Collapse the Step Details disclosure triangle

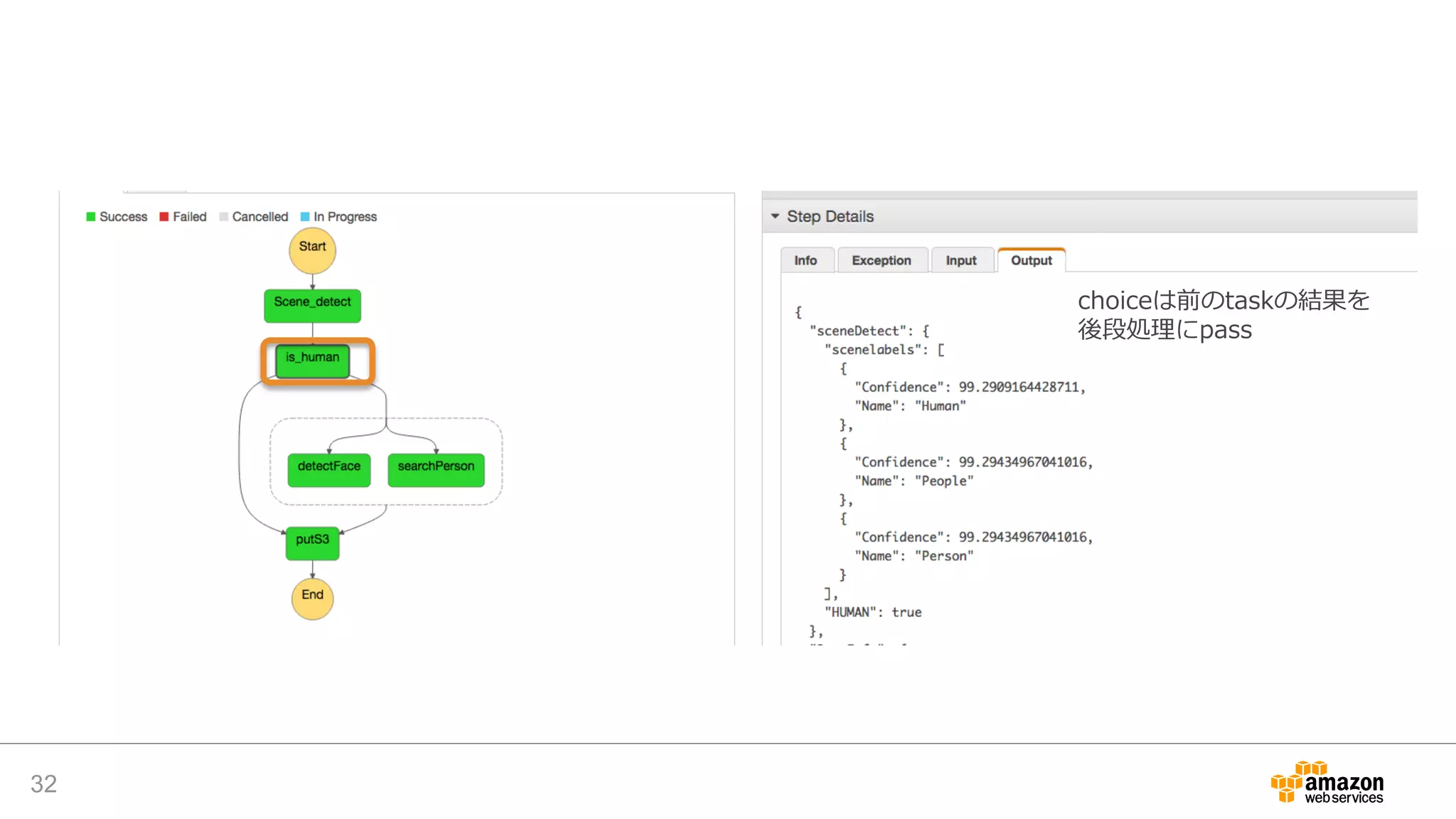point(775,216)
